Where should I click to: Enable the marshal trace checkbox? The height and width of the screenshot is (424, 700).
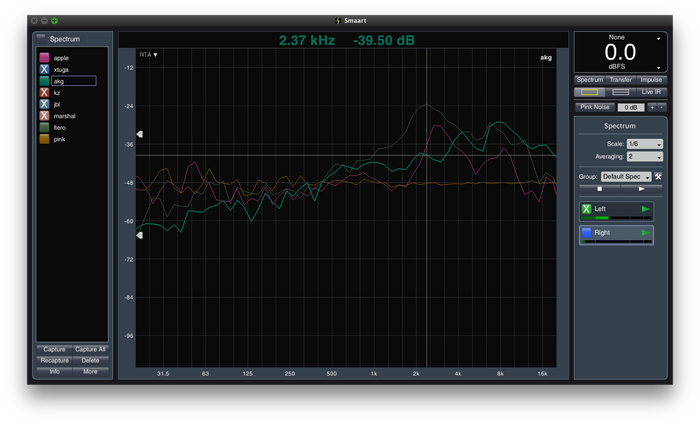pos(44,116)
